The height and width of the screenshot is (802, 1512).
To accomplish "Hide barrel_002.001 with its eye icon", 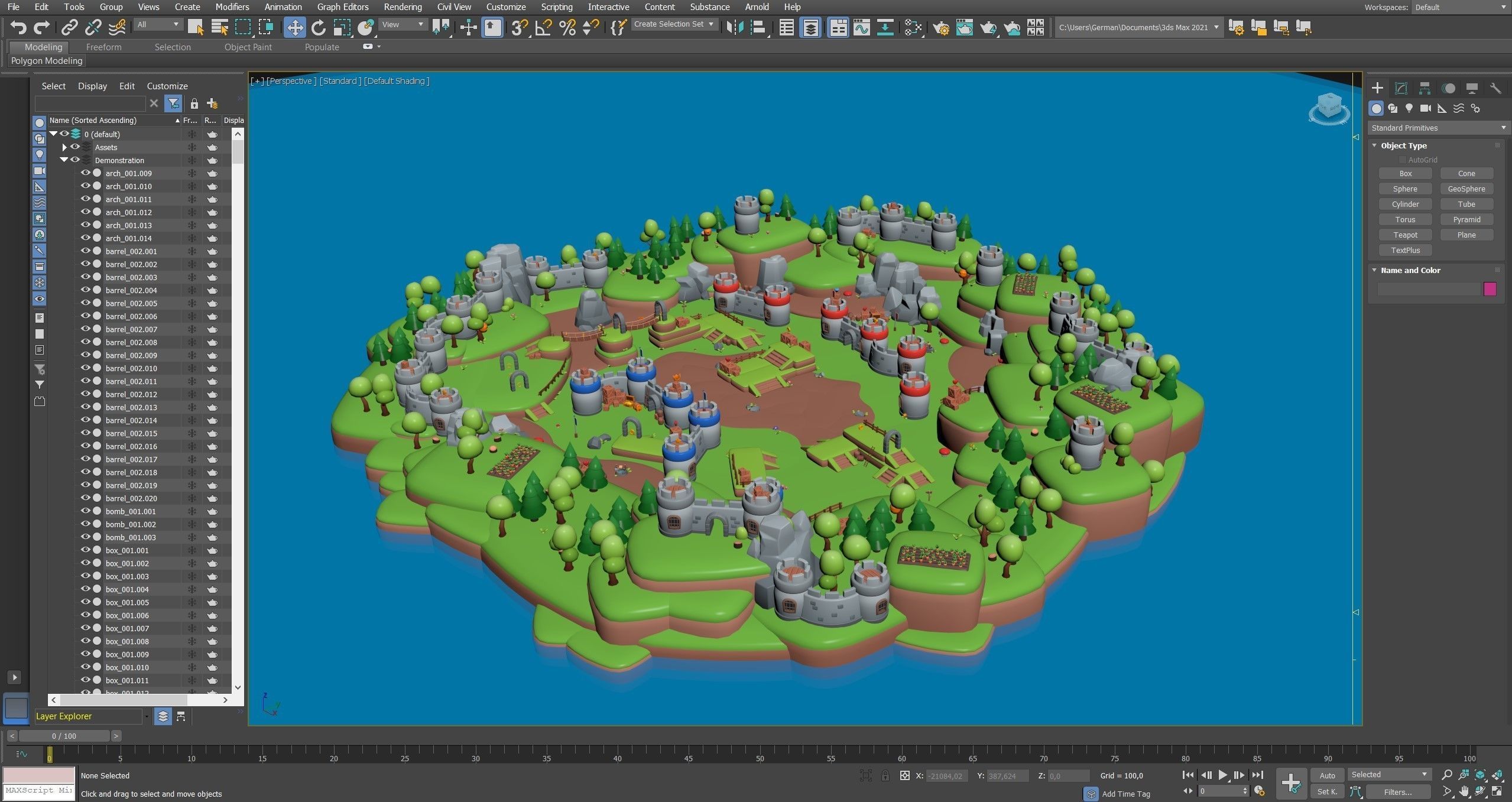I will click(x=86, y=251).
